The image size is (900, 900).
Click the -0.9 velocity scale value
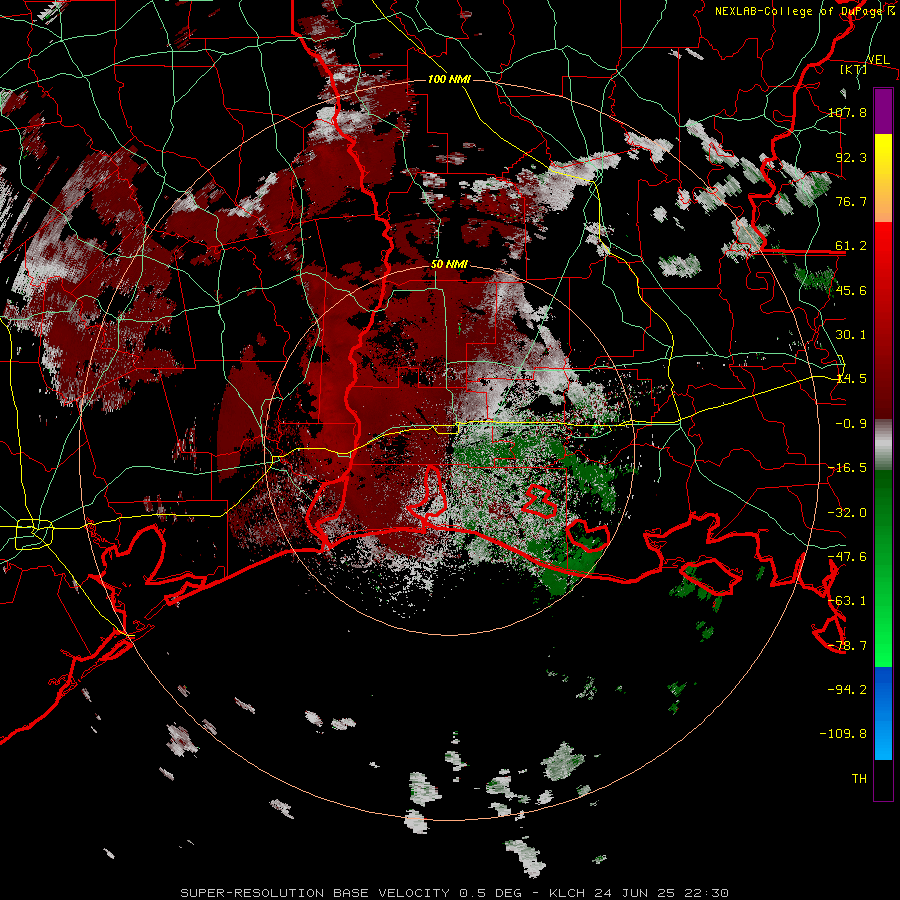pyautogui.click(x=851, y=424)
